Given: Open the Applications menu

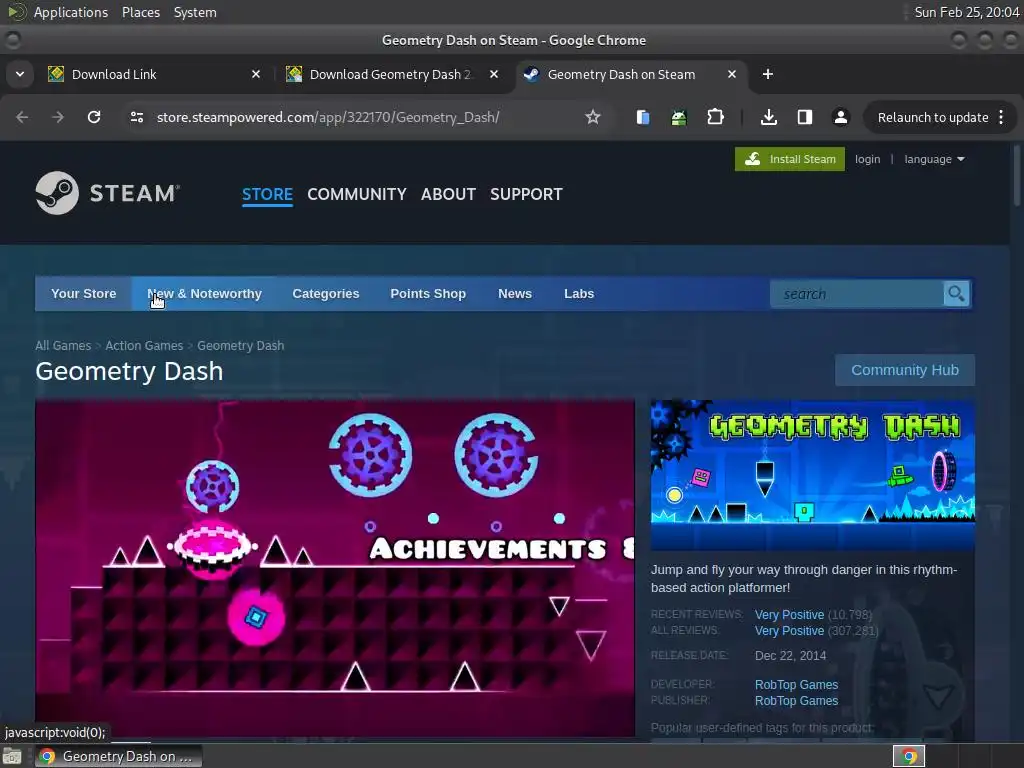Looking at the screenshot, I should [71, 12].
